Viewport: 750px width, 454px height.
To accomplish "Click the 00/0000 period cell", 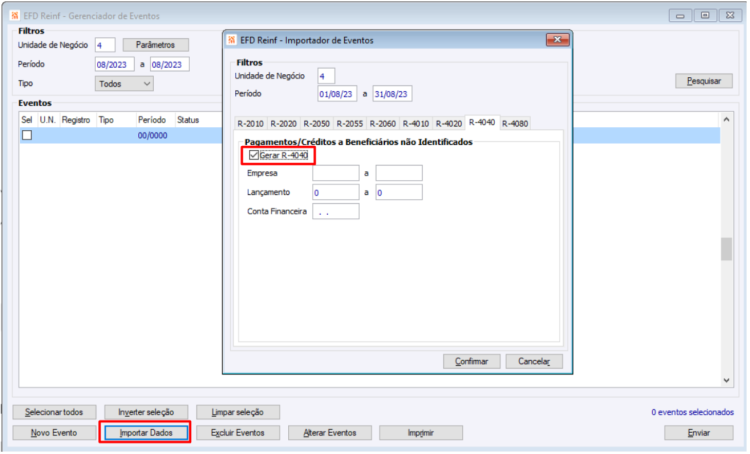I will pyautogui.click(x=153, y=135).
